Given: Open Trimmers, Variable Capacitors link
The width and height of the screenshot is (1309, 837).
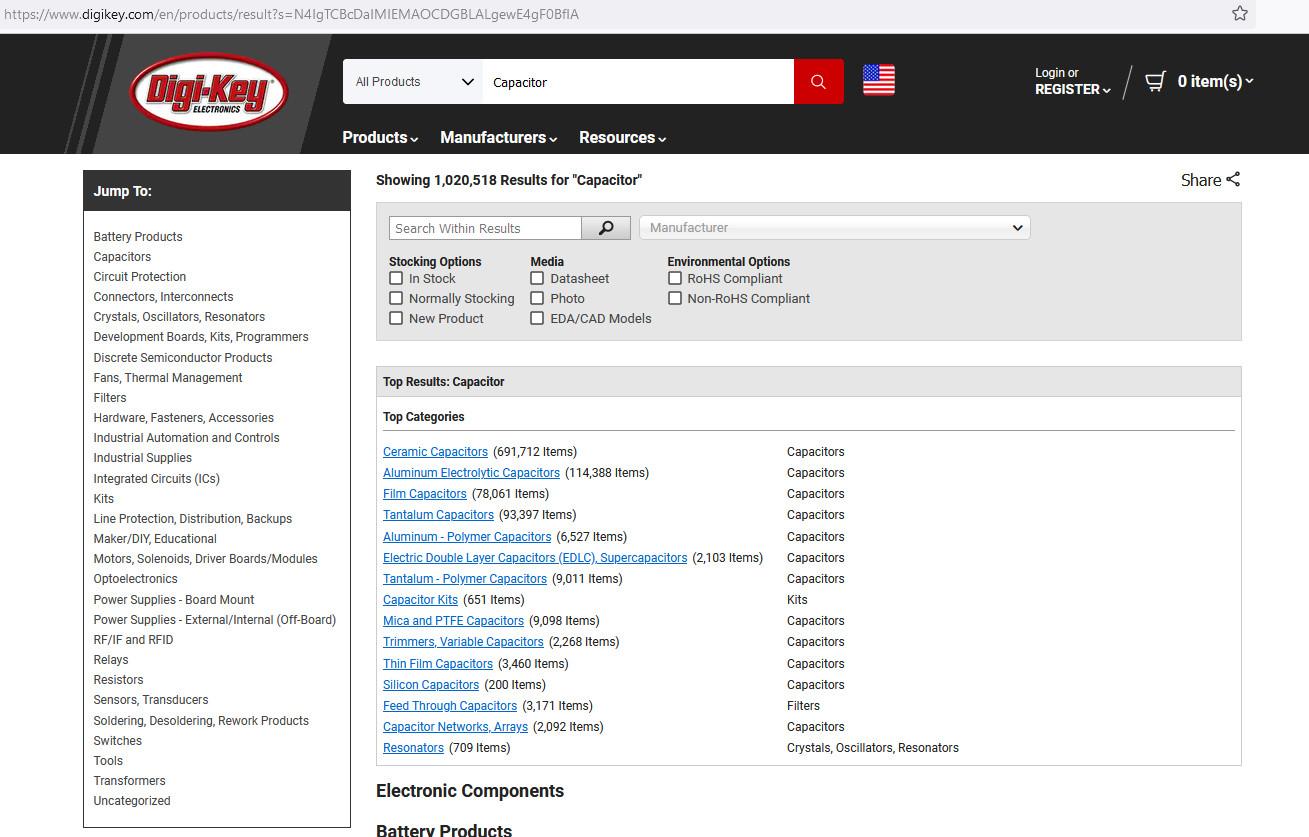Looking at the screenshot, I should tap(463, 642).
